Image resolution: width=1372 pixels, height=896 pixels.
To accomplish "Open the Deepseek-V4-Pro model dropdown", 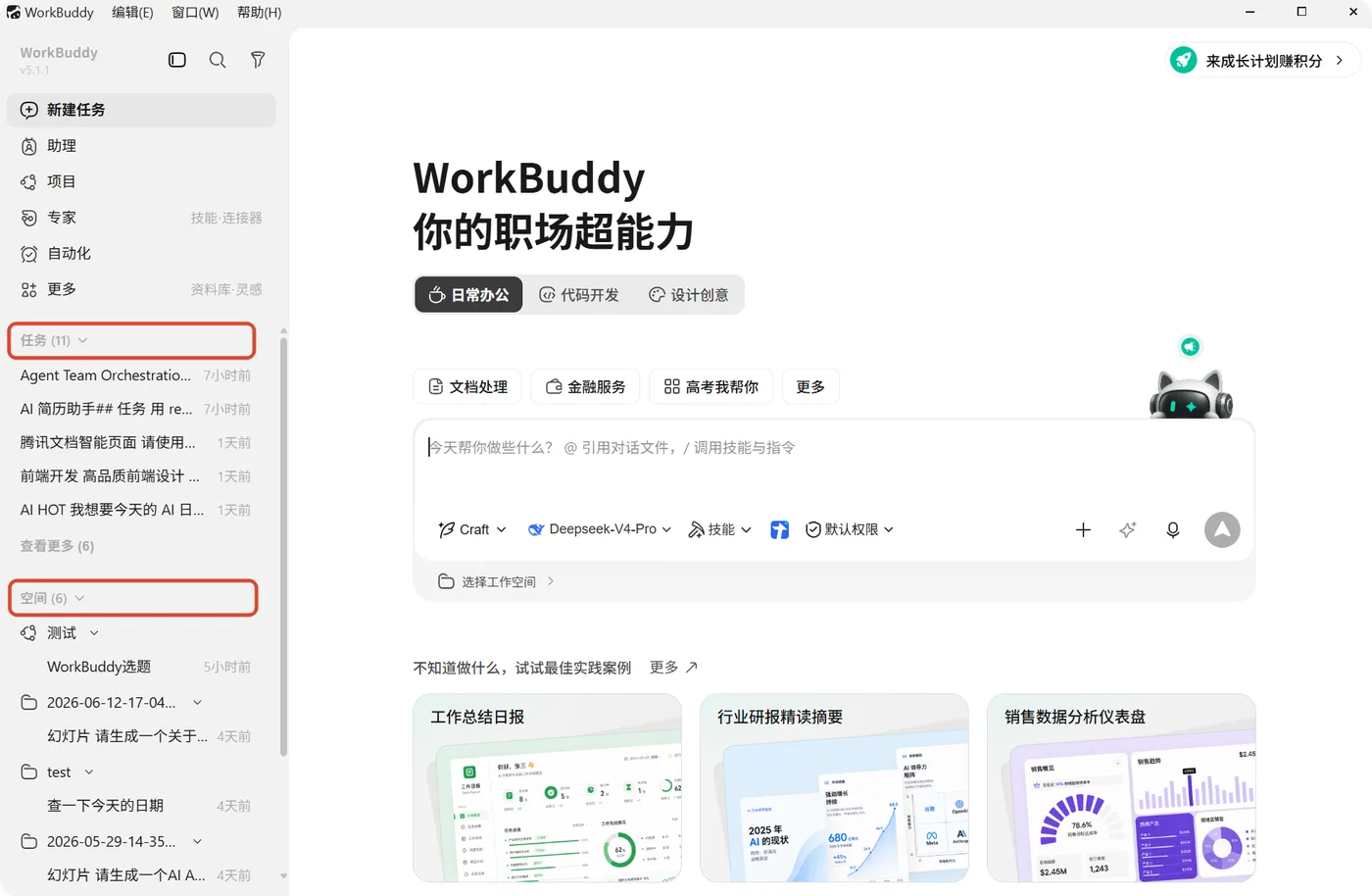I will coord(600,529).
